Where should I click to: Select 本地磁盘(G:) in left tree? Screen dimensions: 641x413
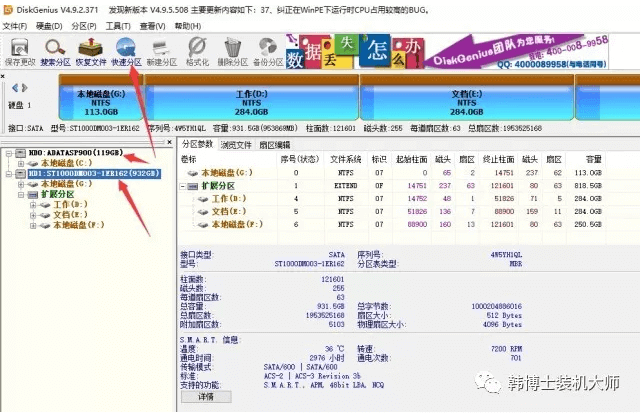click(66, 184)
